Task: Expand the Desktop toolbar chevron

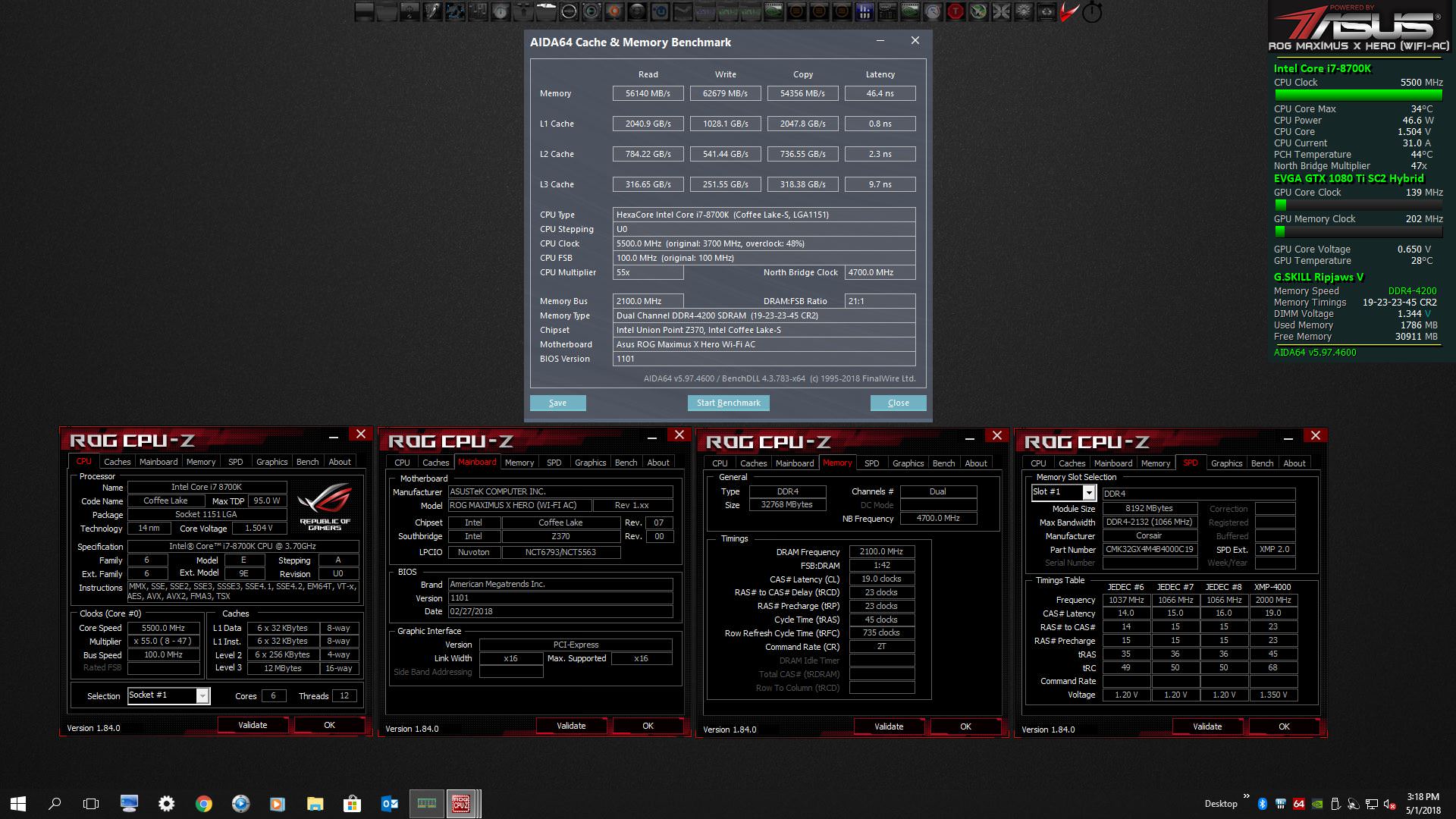Action: pyautogui.click(x=1246, y=797)
